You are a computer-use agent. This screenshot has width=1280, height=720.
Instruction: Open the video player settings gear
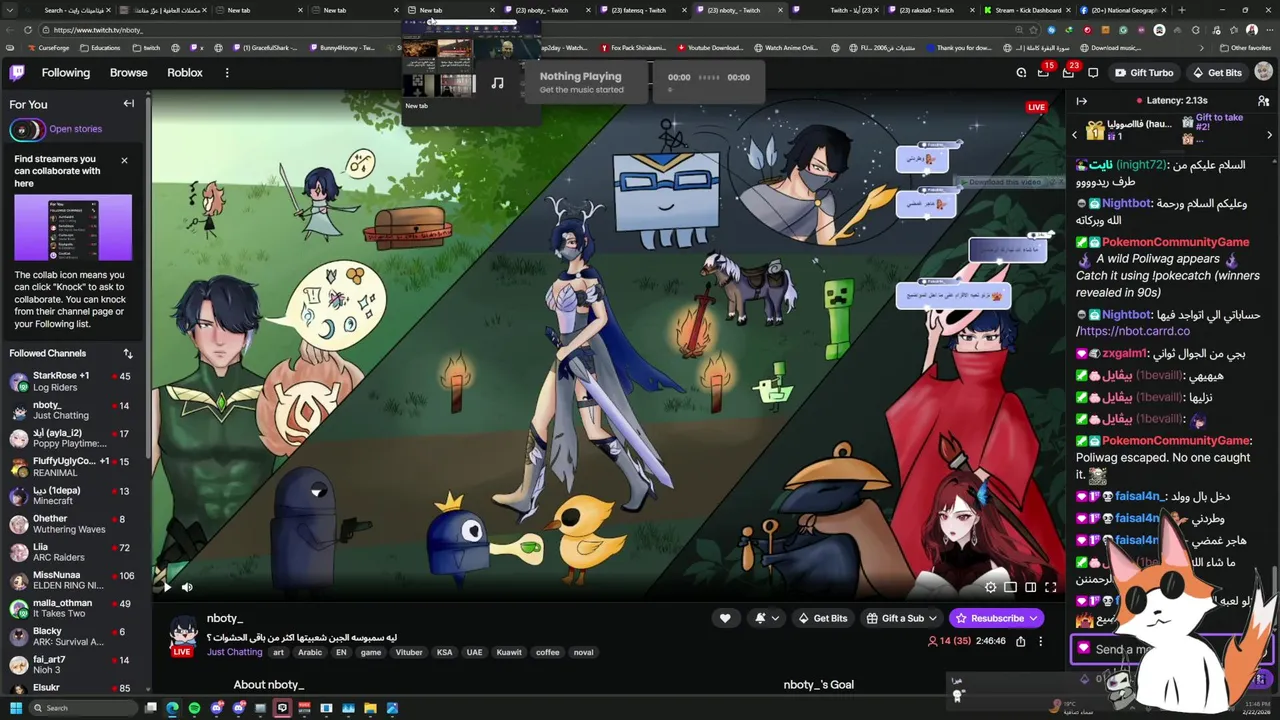tap(990, 587)
